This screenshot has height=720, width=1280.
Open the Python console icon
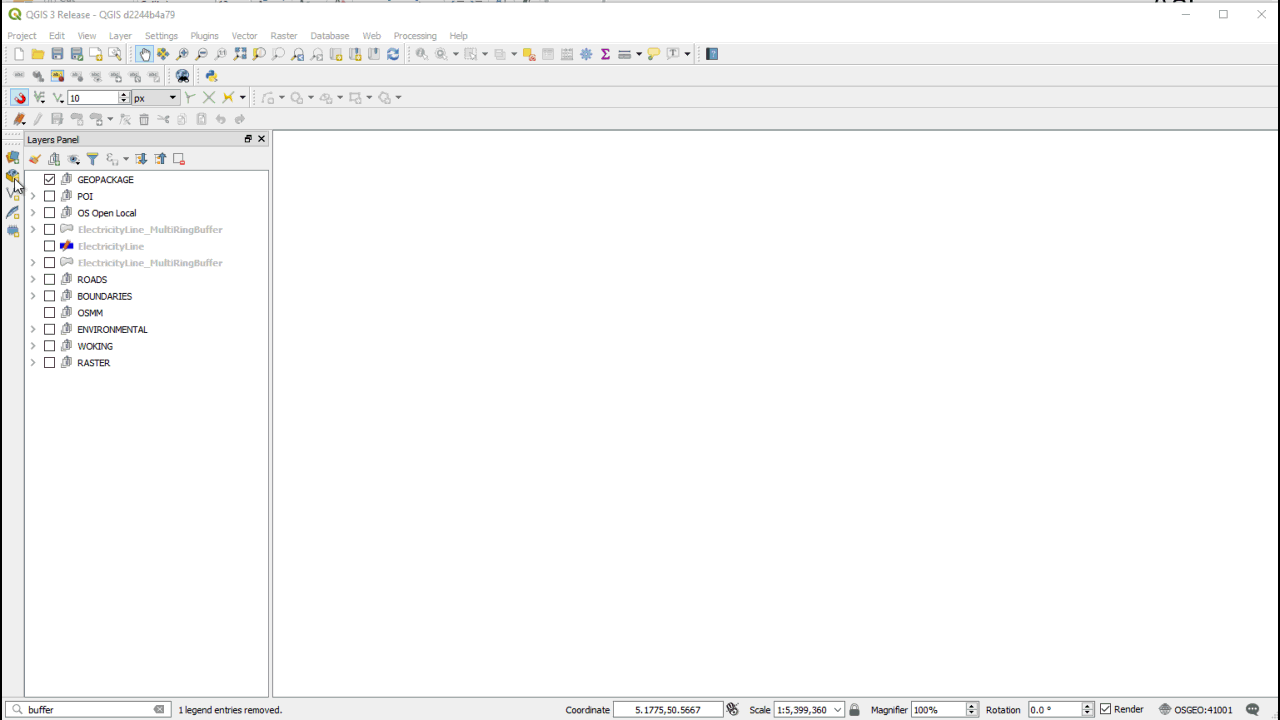(211, 76)
